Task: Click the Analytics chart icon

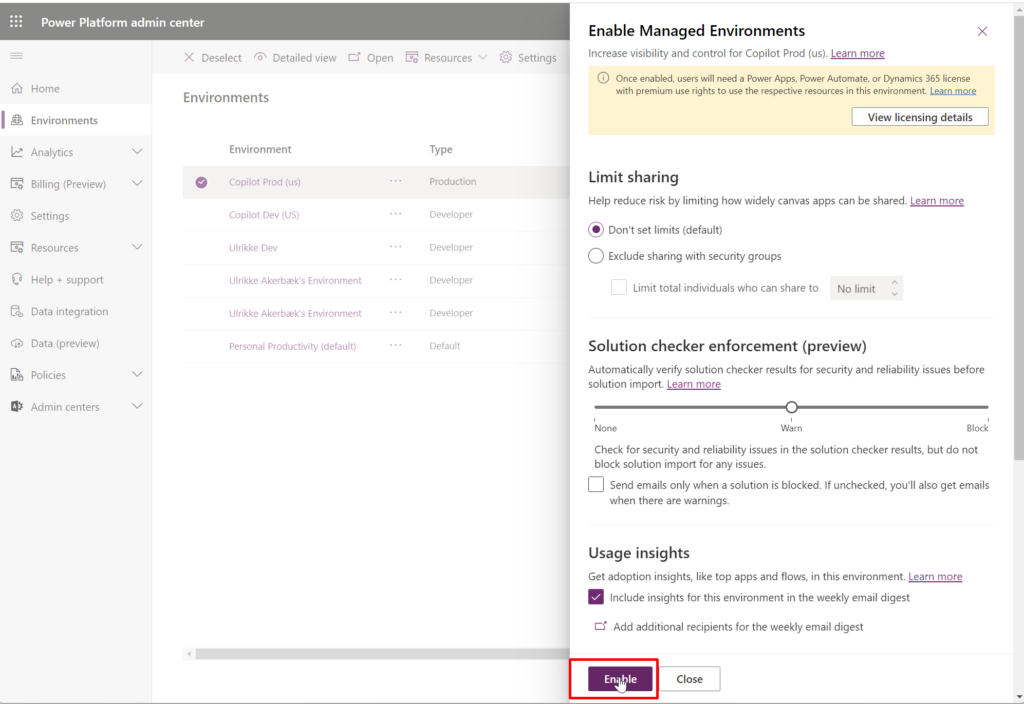Action: (17, 152)
